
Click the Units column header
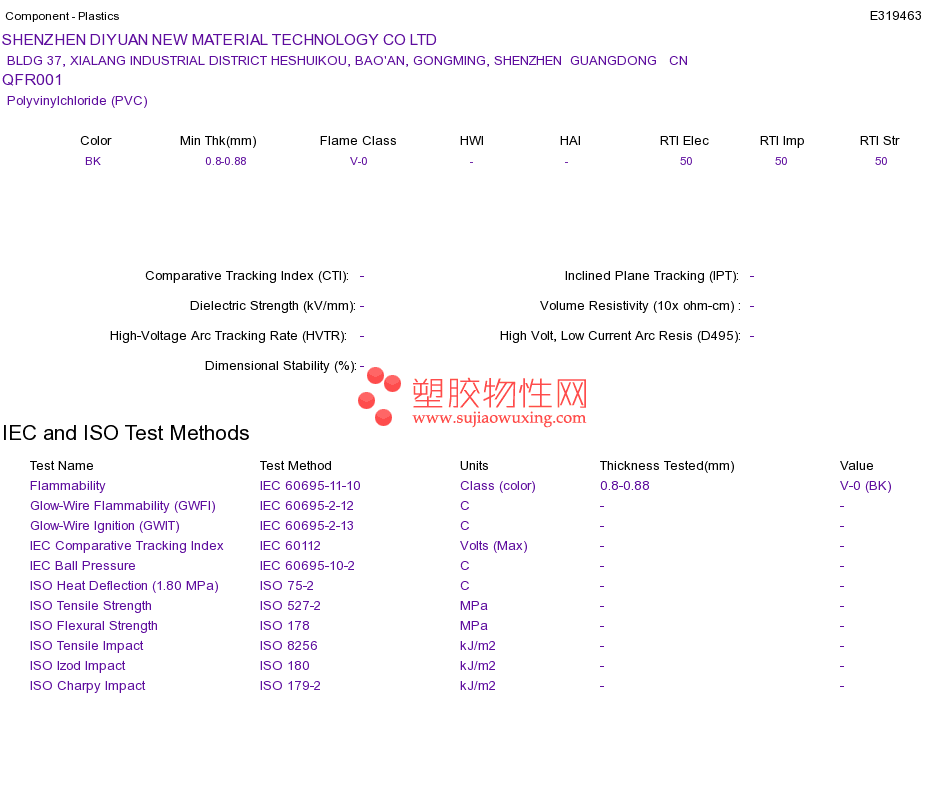tap(474, 465)
